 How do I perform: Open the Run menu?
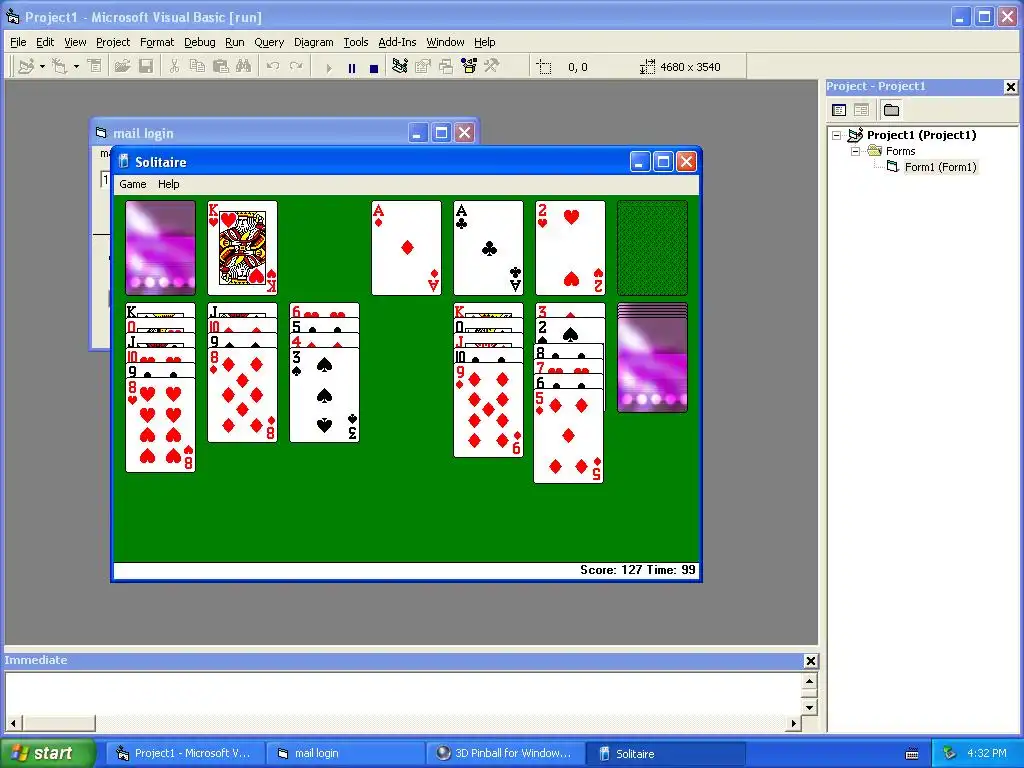[234, 42]
